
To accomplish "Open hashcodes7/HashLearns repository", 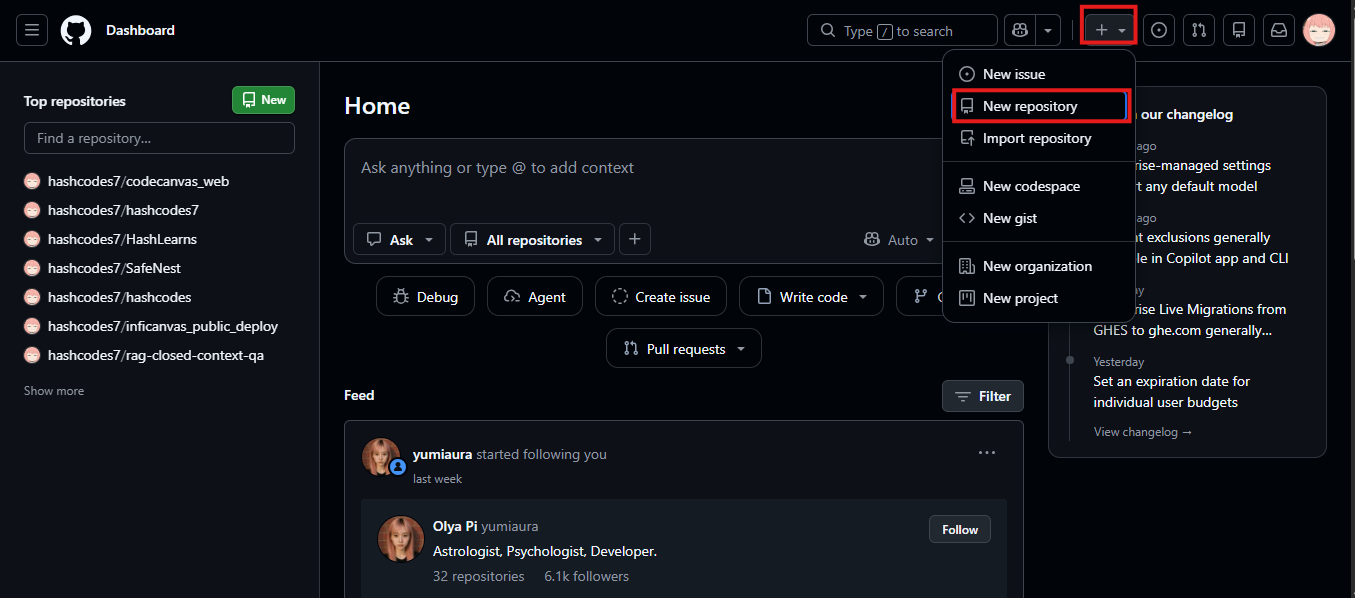I will (x=122, y=239).
